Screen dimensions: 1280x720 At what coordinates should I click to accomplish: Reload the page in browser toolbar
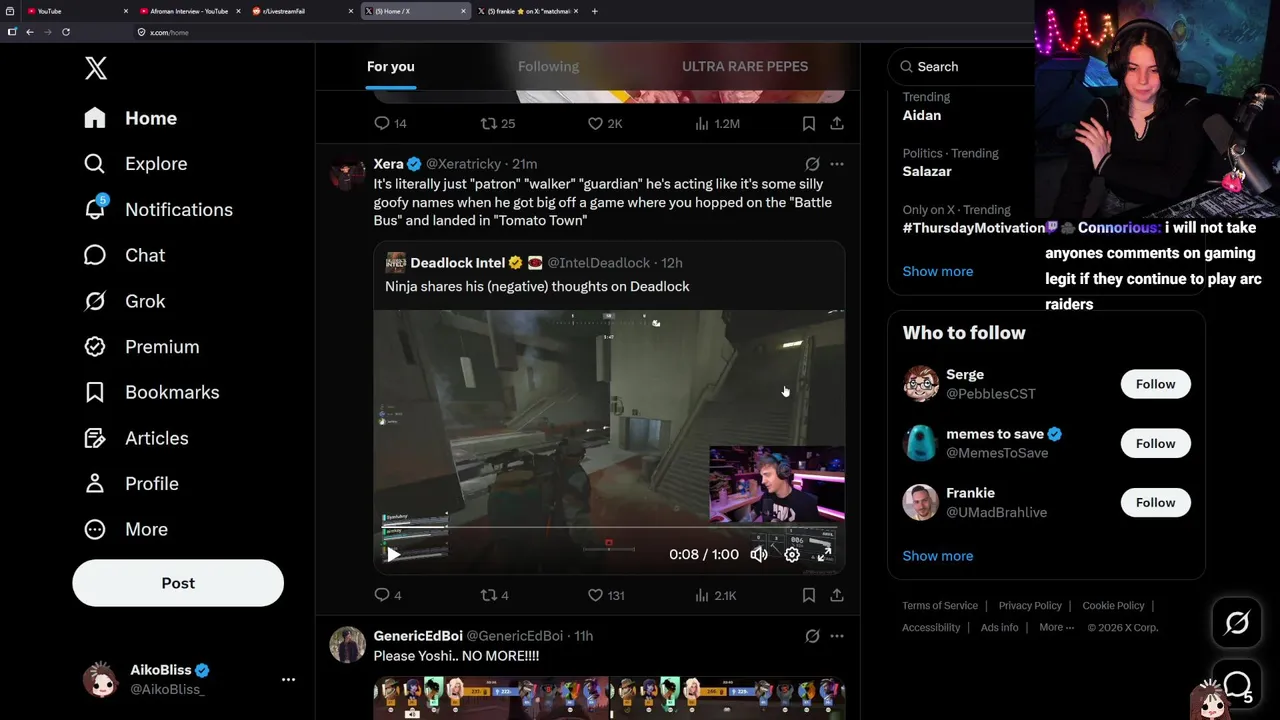point(66,32)
